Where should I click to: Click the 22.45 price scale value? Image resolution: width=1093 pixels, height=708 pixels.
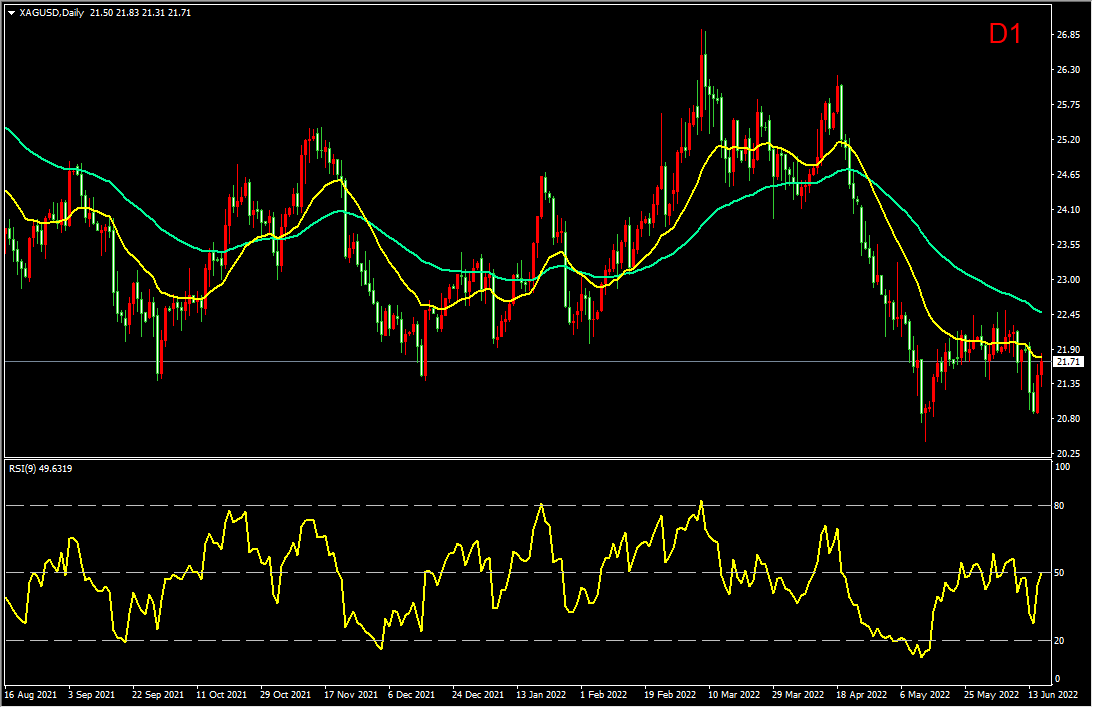tap(1069, 314)
